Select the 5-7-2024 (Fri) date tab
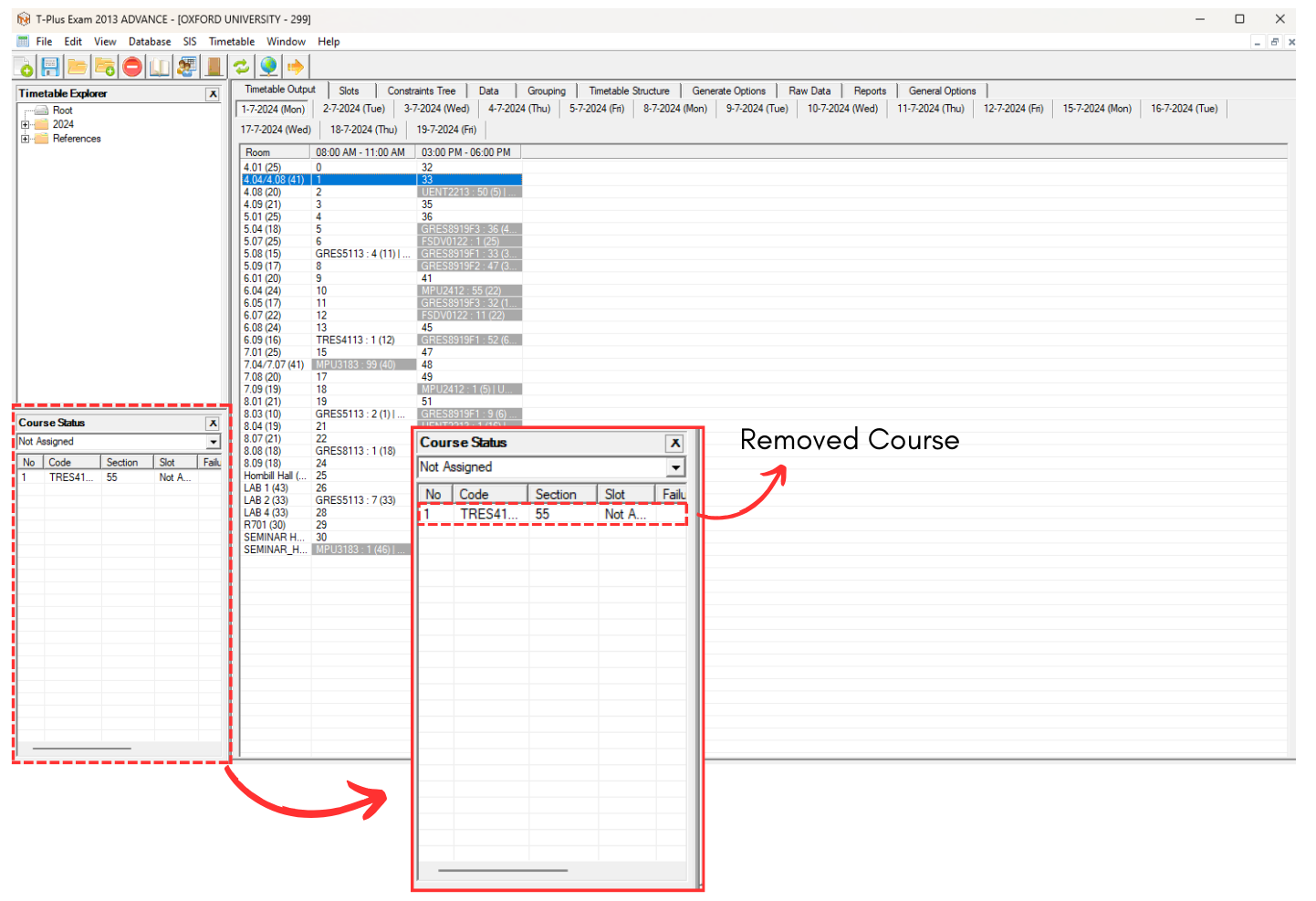This screenshot has width=1316, height=901. pos(595,109)
